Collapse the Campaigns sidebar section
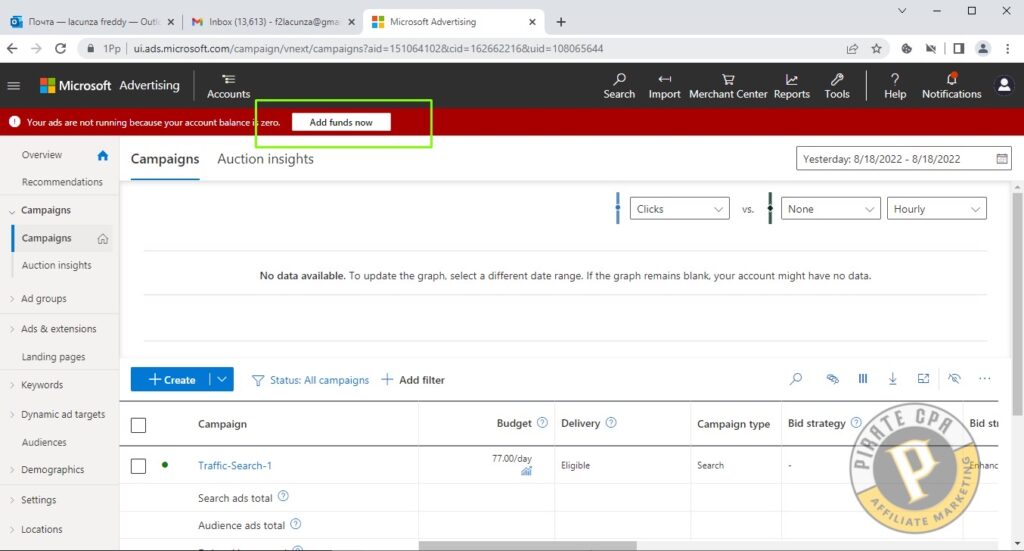 pyautogui.click(x=12, y=211)
